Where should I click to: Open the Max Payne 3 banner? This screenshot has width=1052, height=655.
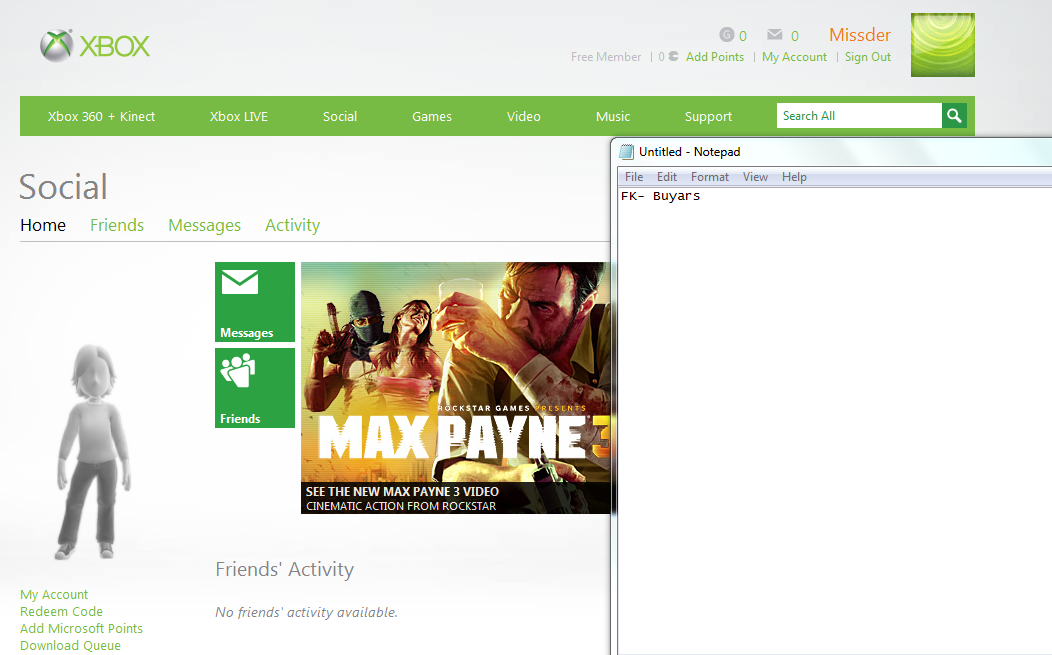pos(456,388)
